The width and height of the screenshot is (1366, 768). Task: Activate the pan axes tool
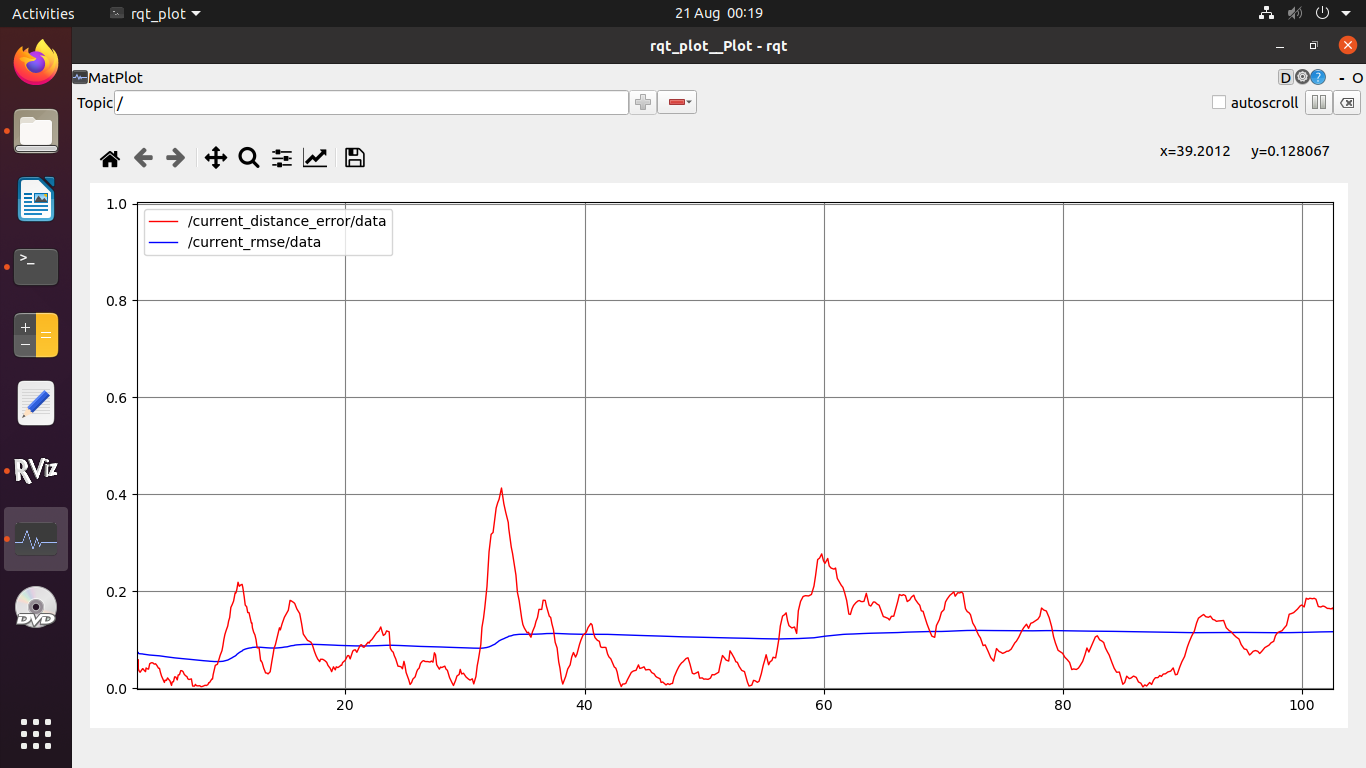(215, 158)
